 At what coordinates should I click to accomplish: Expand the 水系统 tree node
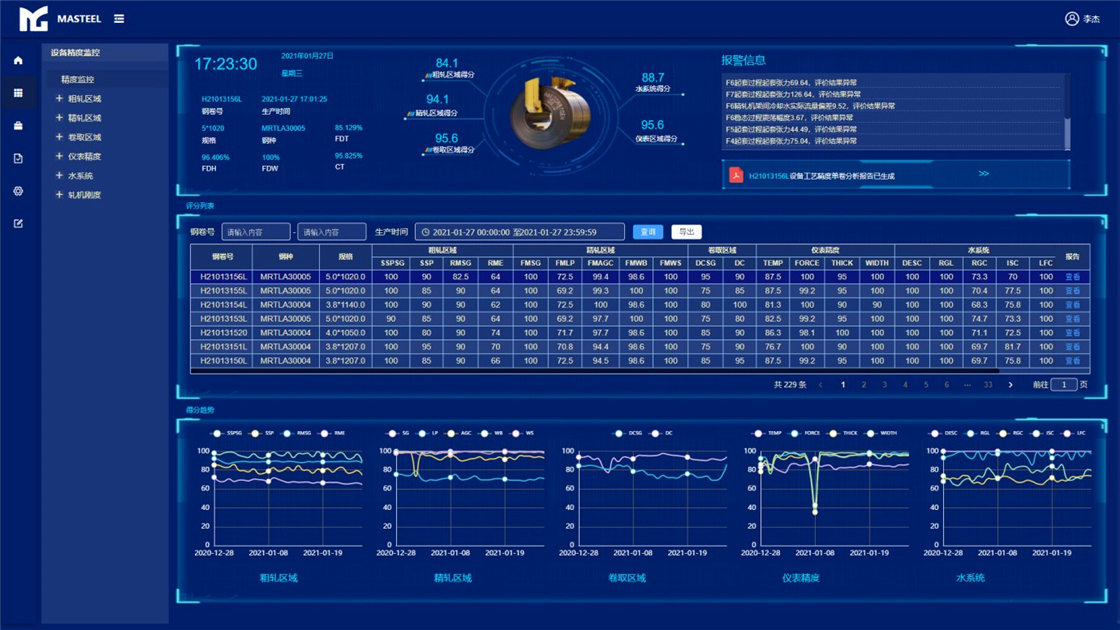(x=59, y=176)
